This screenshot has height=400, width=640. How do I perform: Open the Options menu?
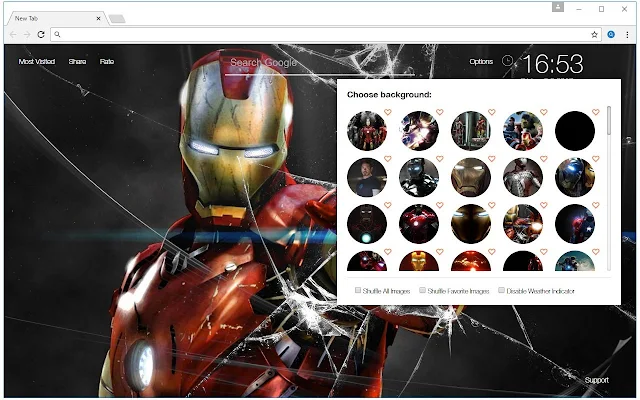(481, 62)
